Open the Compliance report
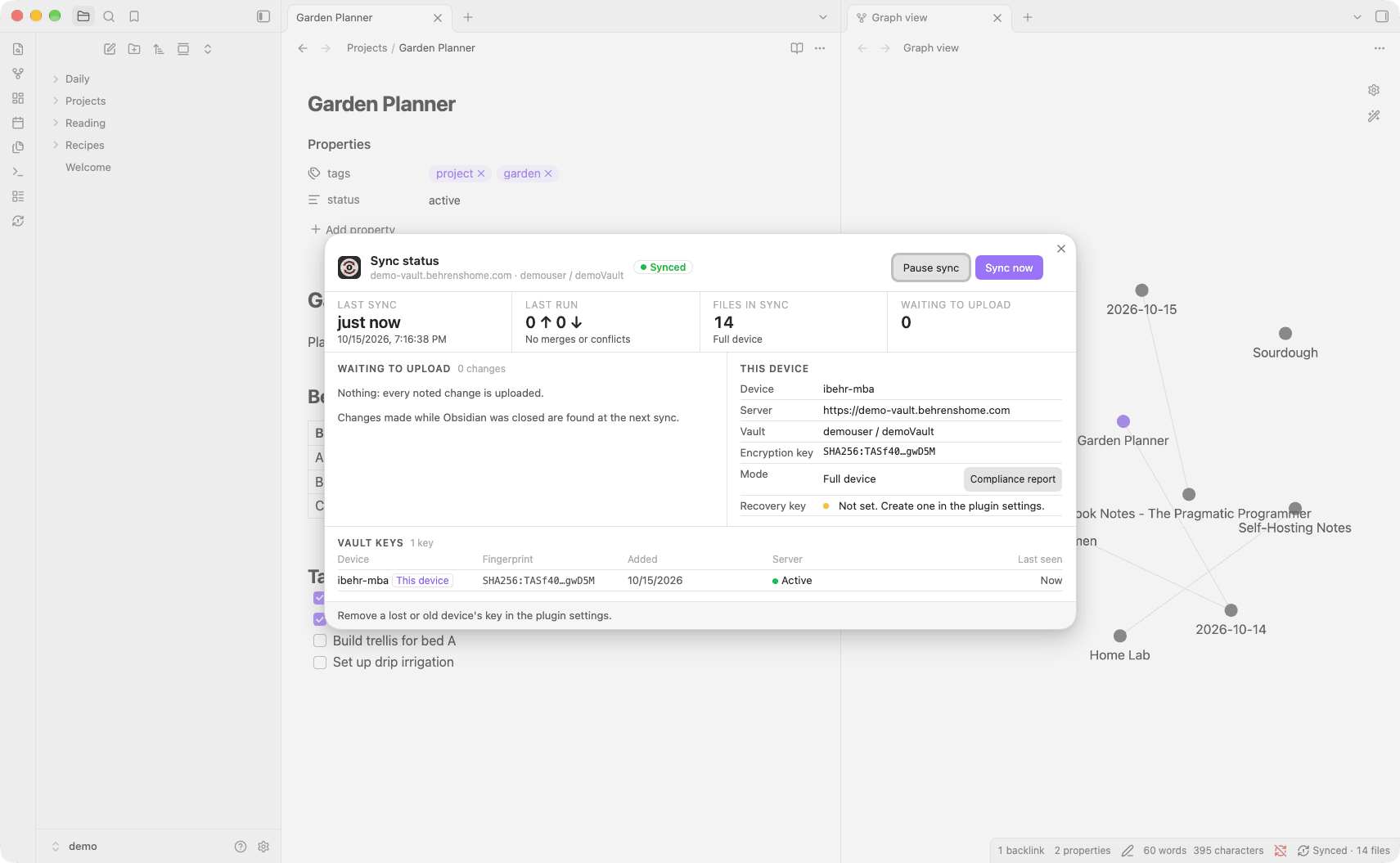The height and width of the screenshot is (863, 1400). [1013, 479]
